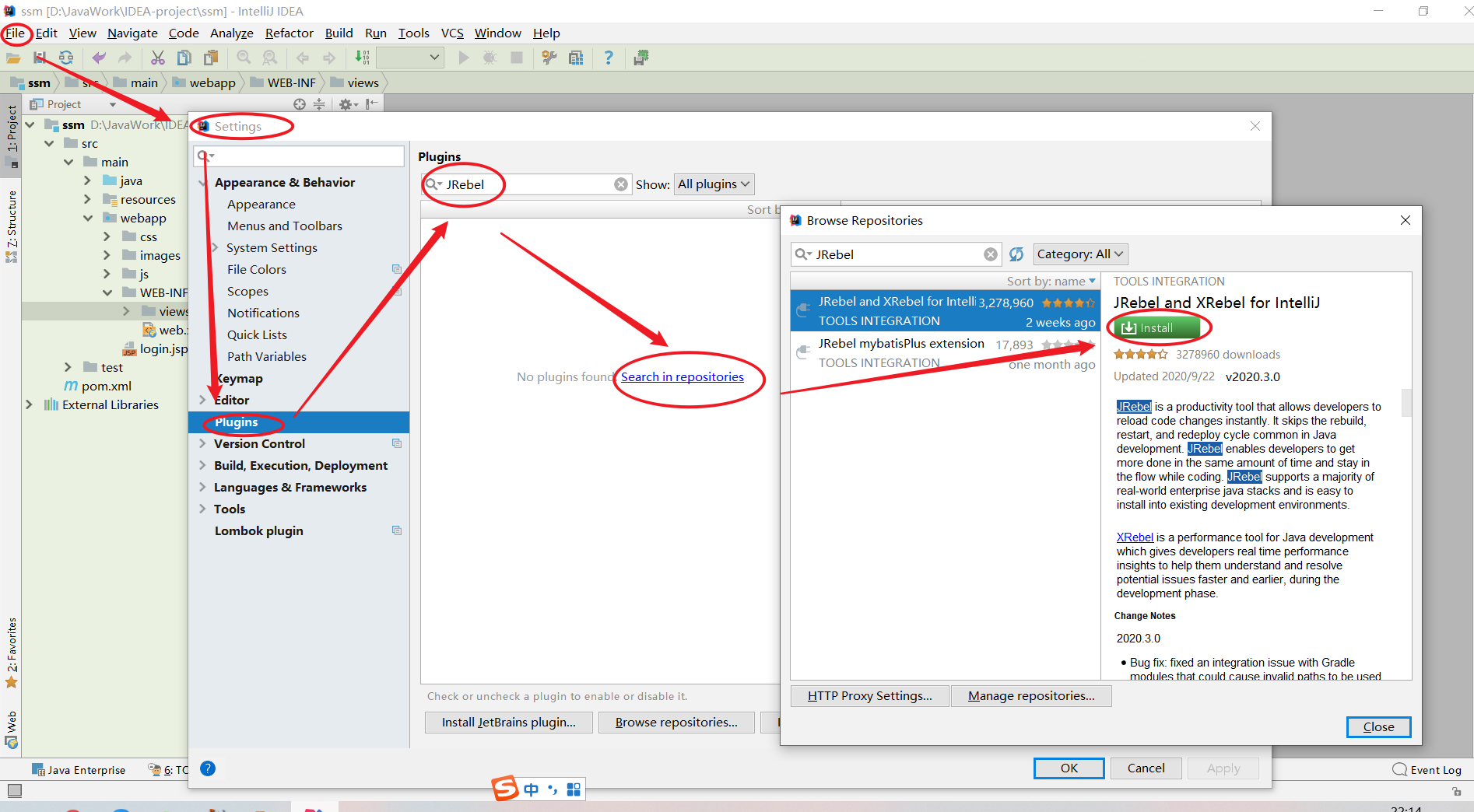Image resolution: width=1474 pixels, height=812 pixels.
Task: Click the Find magnifier icon
Action: pos(244,58)
